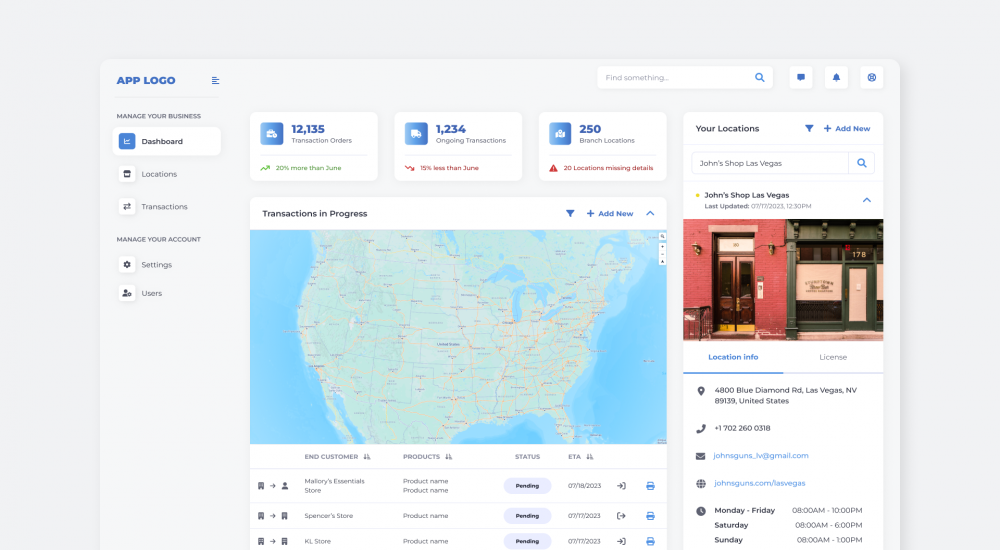The height and width of the screenshot is (550, 1000).
Task: Click the John's Shop storefront photo
Action: pyautogui.click(x=783, y=280)
